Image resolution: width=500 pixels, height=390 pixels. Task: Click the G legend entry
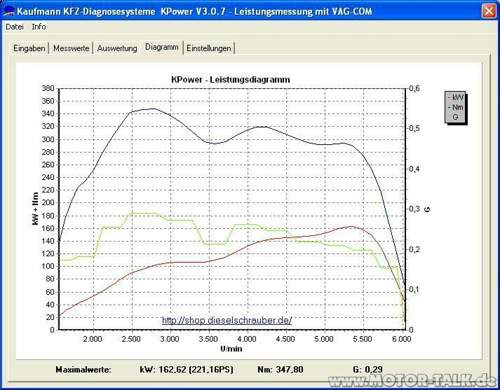coord(455,117)
